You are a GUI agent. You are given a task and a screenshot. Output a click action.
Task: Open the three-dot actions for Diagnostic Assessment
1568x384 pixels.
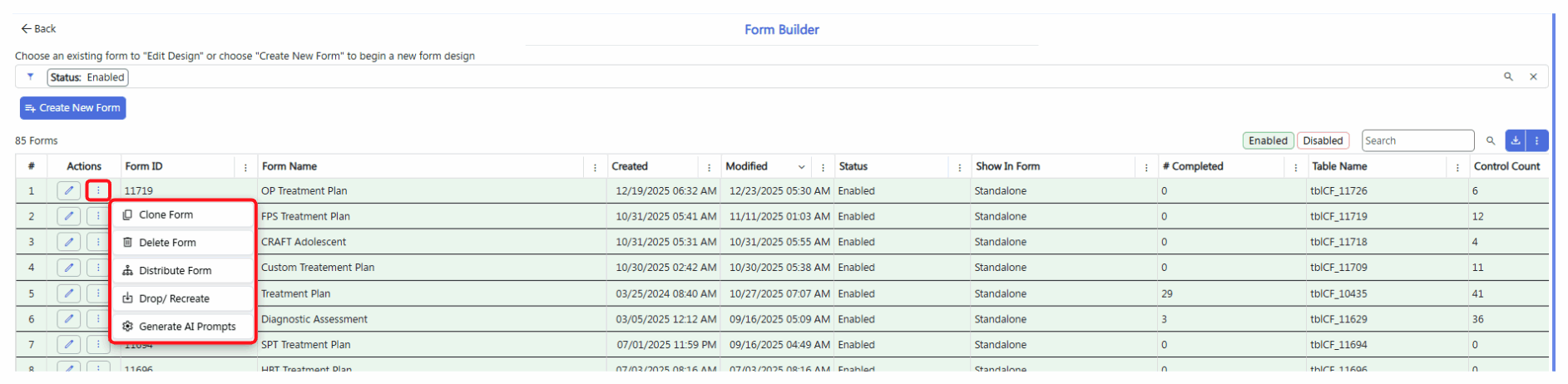coord(98,319)
